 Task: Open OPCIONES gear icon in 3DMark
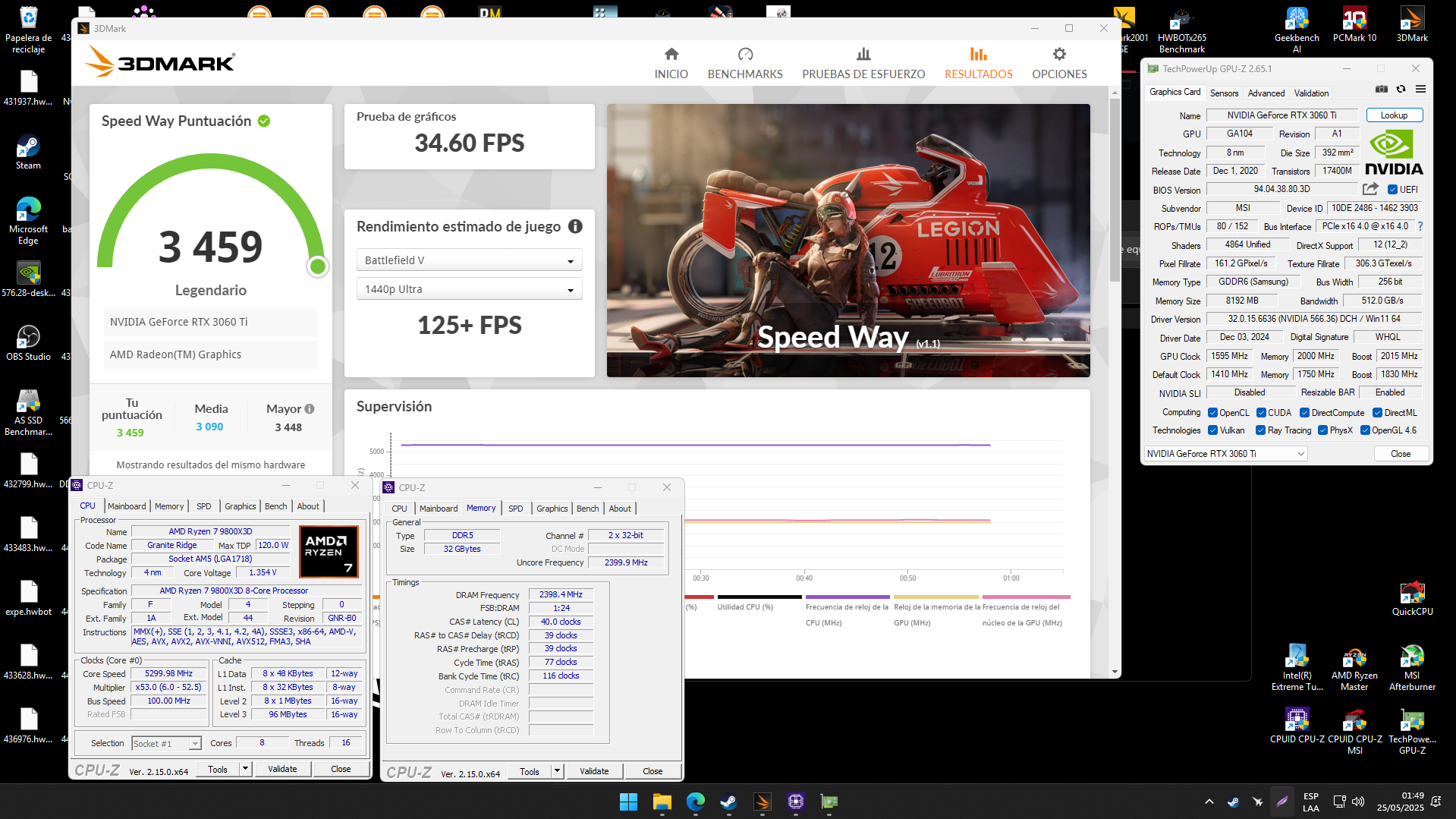tap(1059, 54)
